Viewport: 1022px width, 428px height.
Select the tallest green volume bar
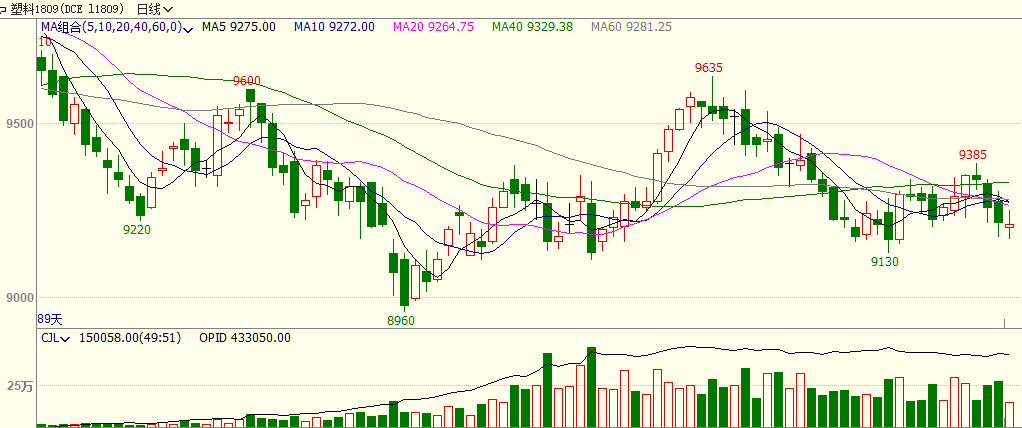591,387
